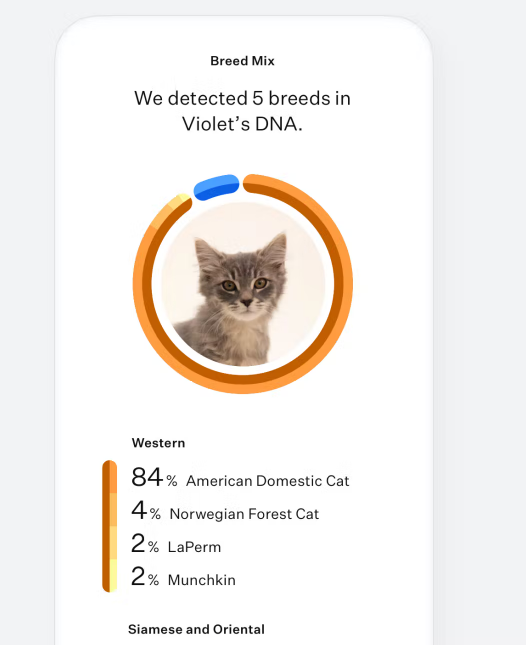Click the yellow bar segment beside Munchkin
Viewport: 526px width, 653px height.
(110, 576)
